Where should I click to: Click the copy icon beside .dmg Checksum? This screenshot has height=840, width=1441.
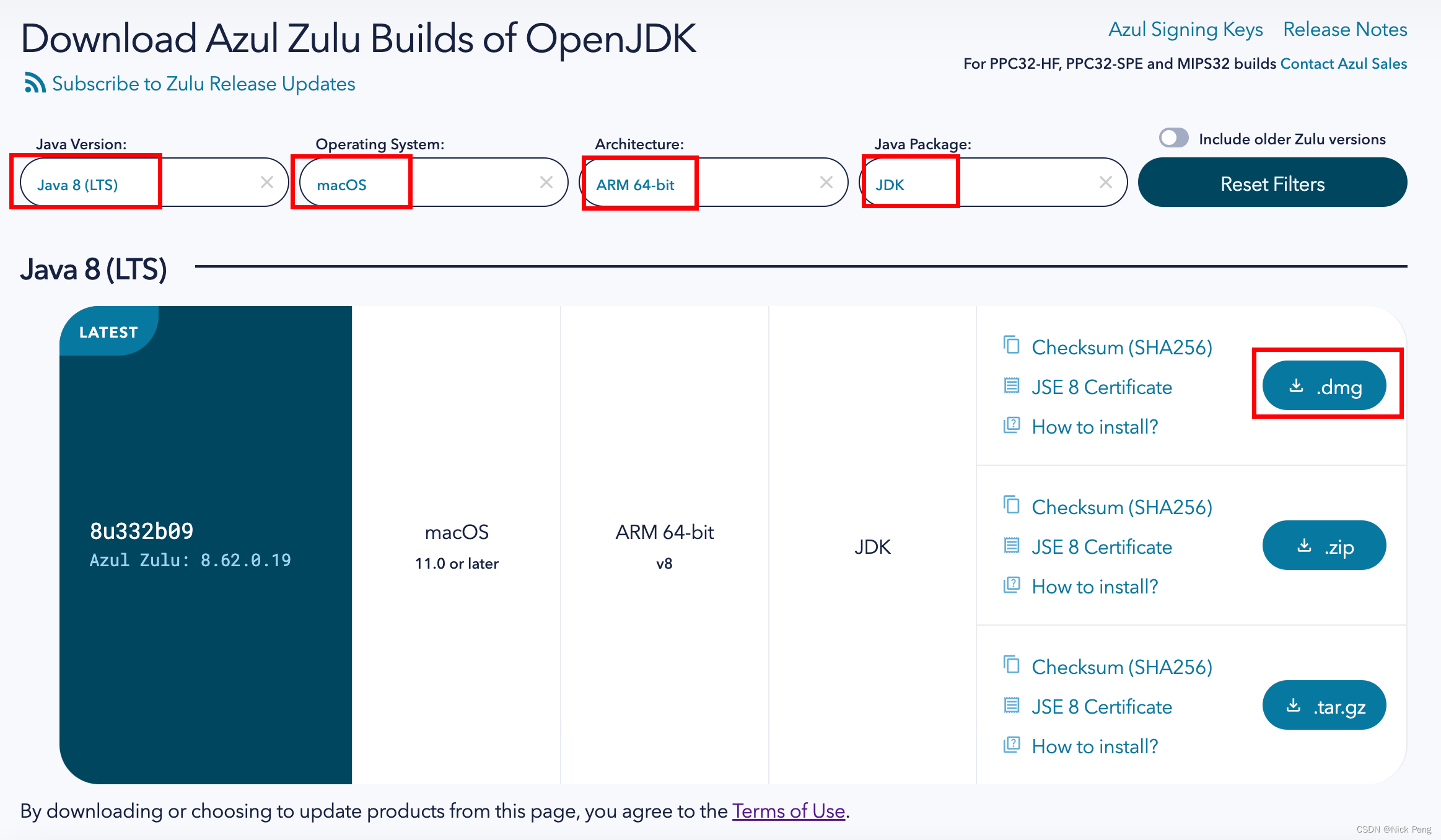click(x=1011, y=345)
